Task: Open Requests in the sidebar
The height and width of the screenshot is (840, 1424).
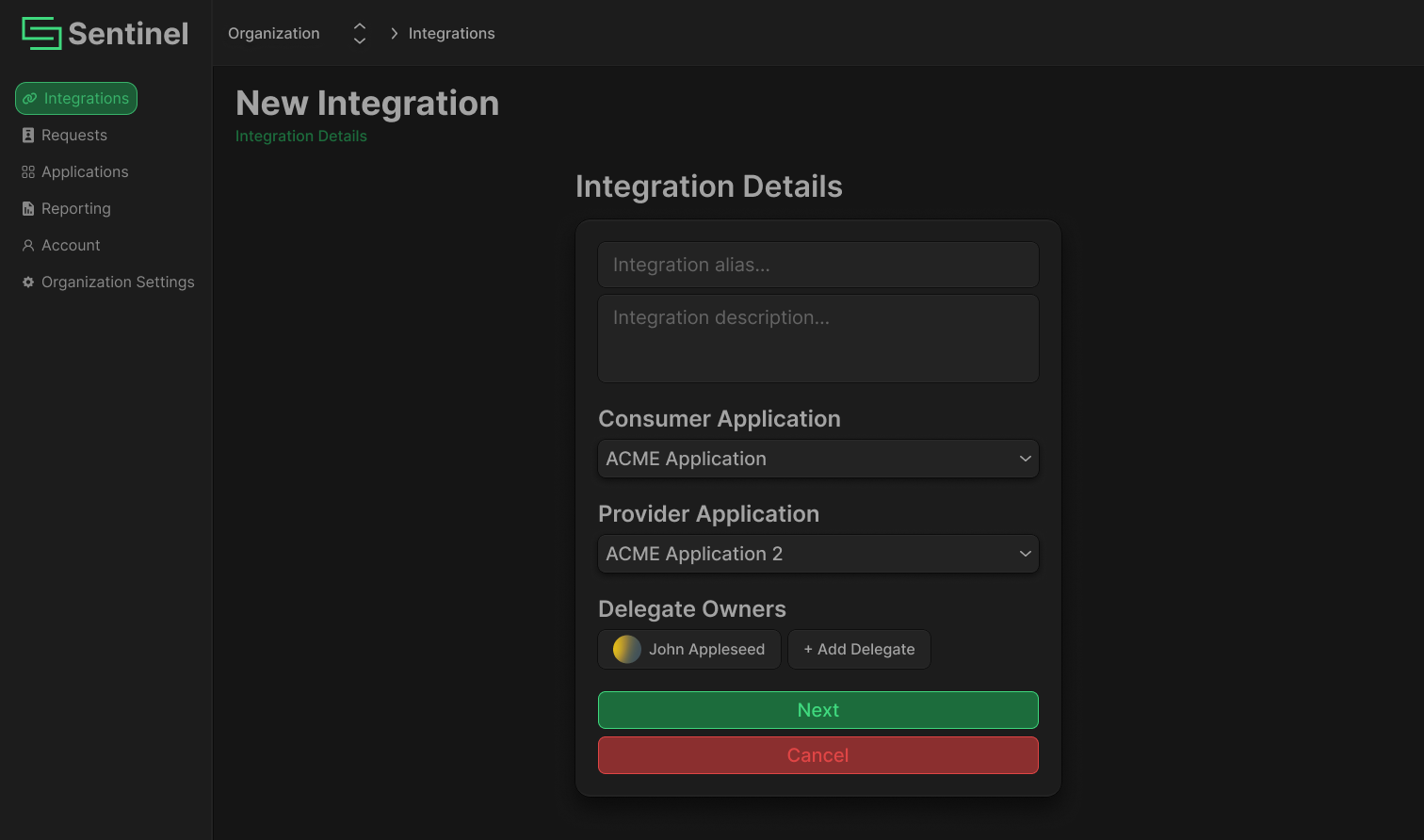Action: [x=65, y=135]
